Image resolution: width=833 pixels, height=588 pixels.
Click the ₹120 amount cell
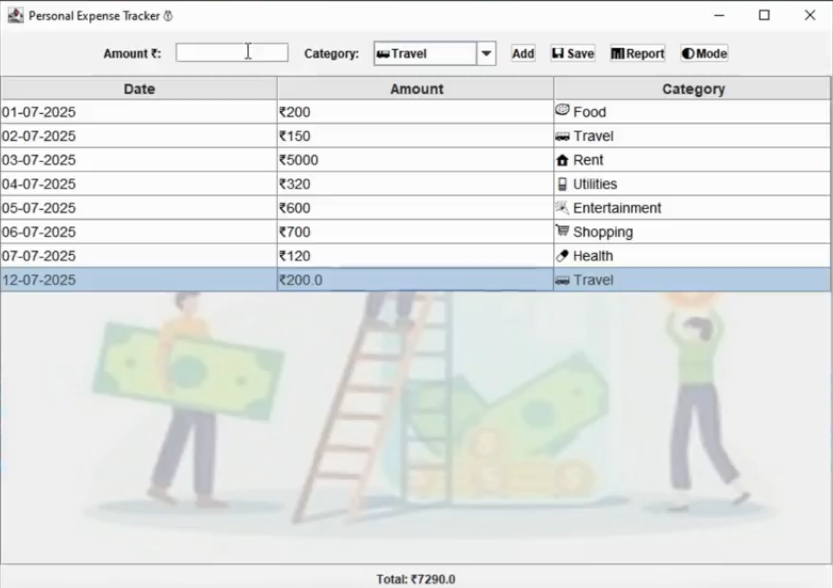click(415, 256)
